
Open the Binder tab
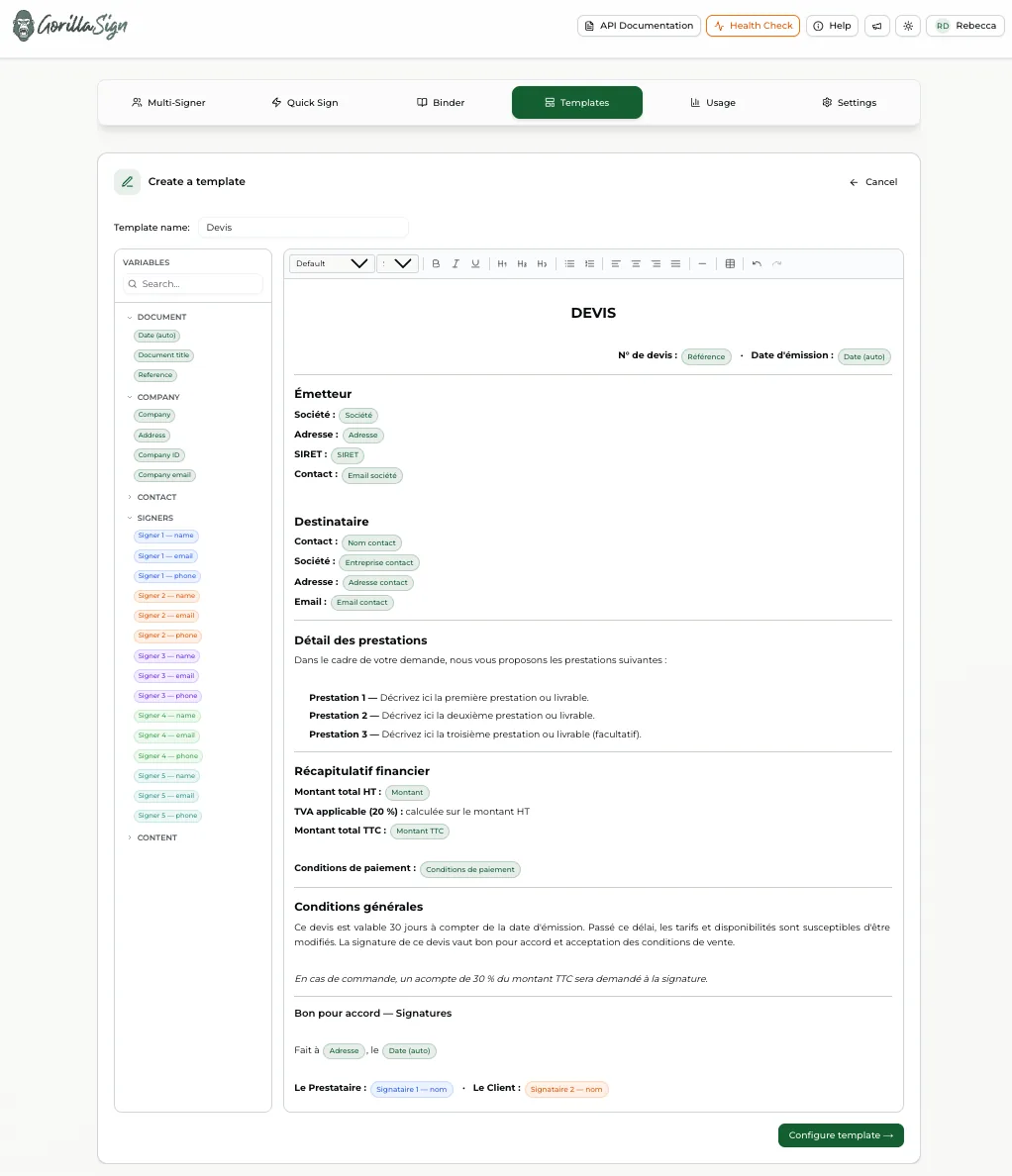click(x=441, y=103)
